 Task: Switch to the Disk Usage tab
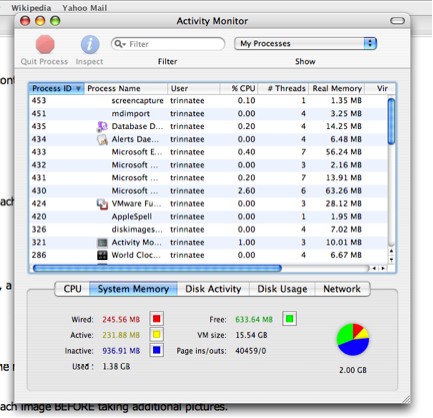[x=282, y=289]
